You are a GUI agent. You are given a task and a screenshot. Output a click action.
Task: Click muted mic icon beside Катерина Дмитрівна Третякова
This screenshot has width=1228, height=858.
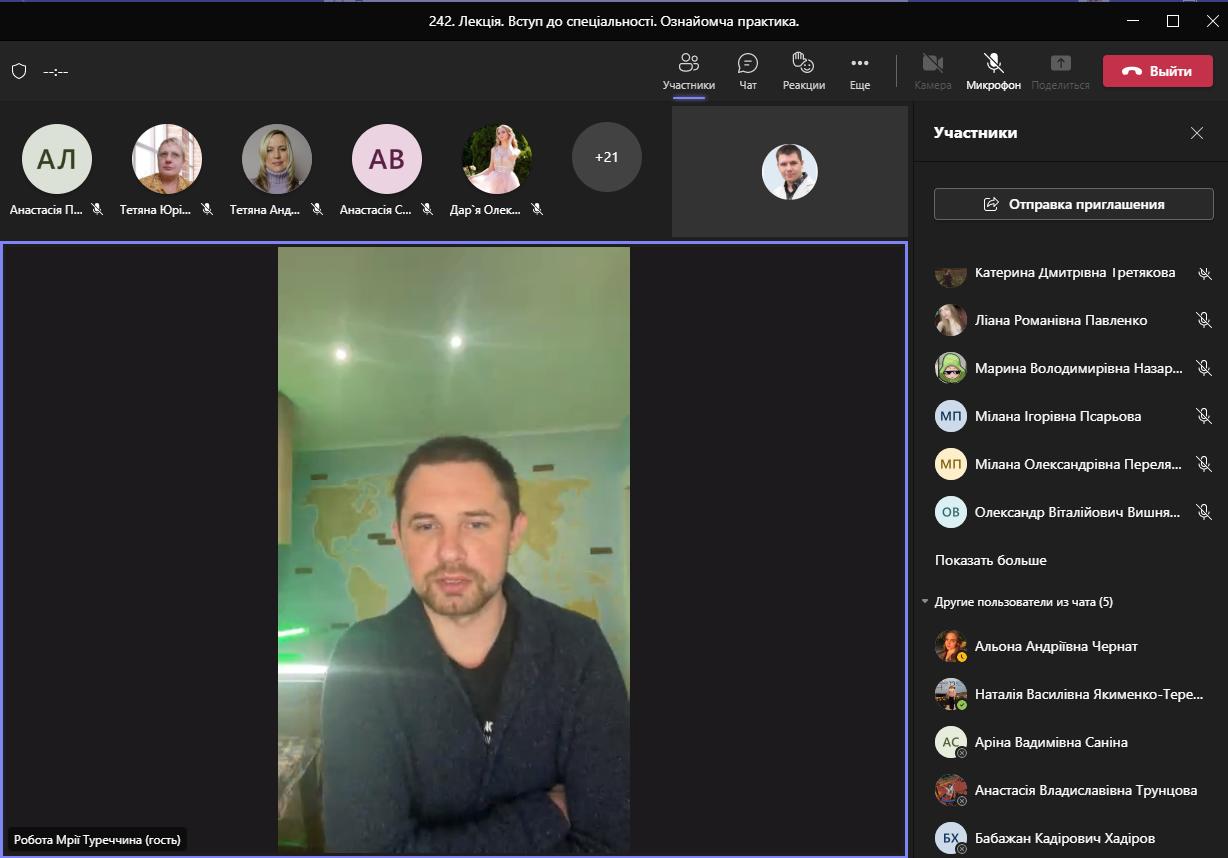(1204, 273)
